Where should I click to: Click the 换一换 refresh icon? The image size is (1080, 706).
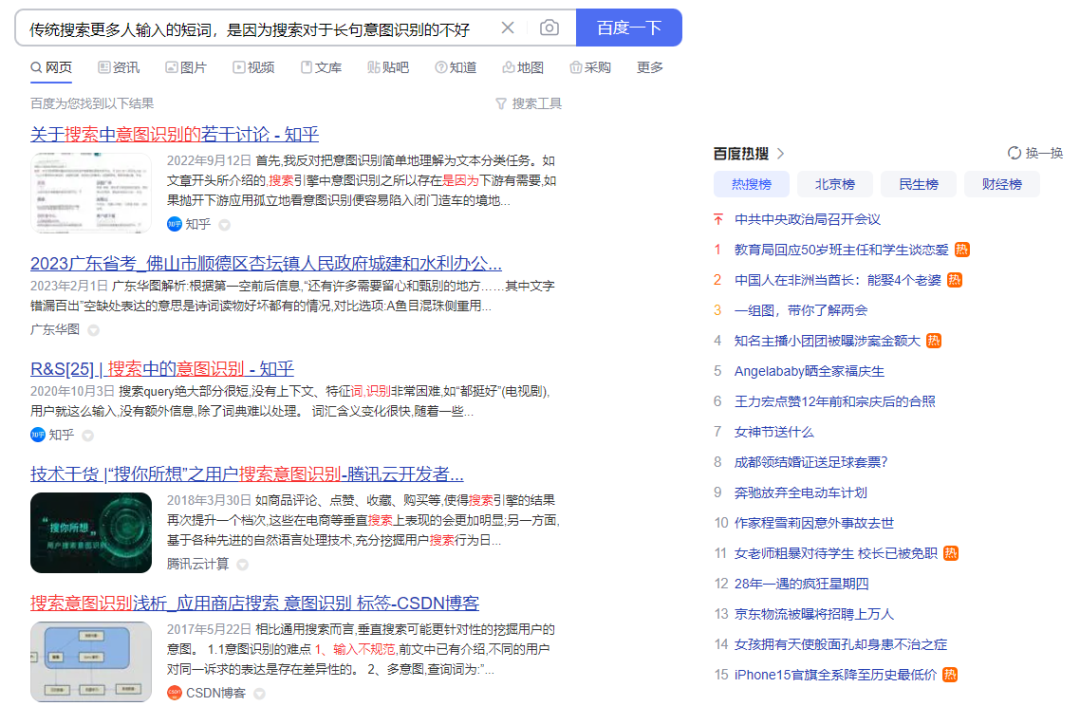click(x=1015, y=153)
